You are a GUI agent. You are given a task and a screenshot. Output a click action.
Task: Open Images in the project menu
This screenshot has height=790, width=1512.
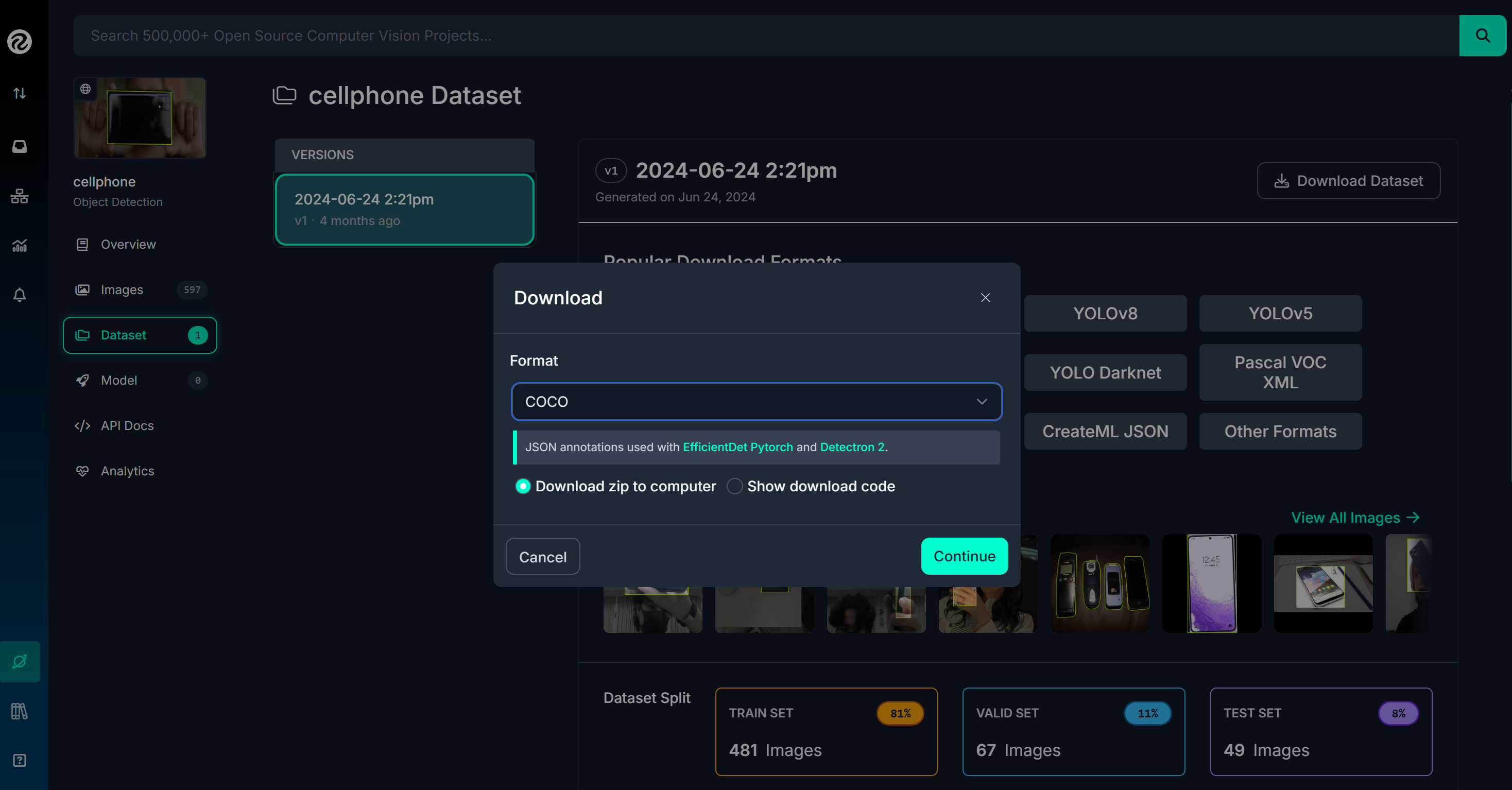[140, 290]
